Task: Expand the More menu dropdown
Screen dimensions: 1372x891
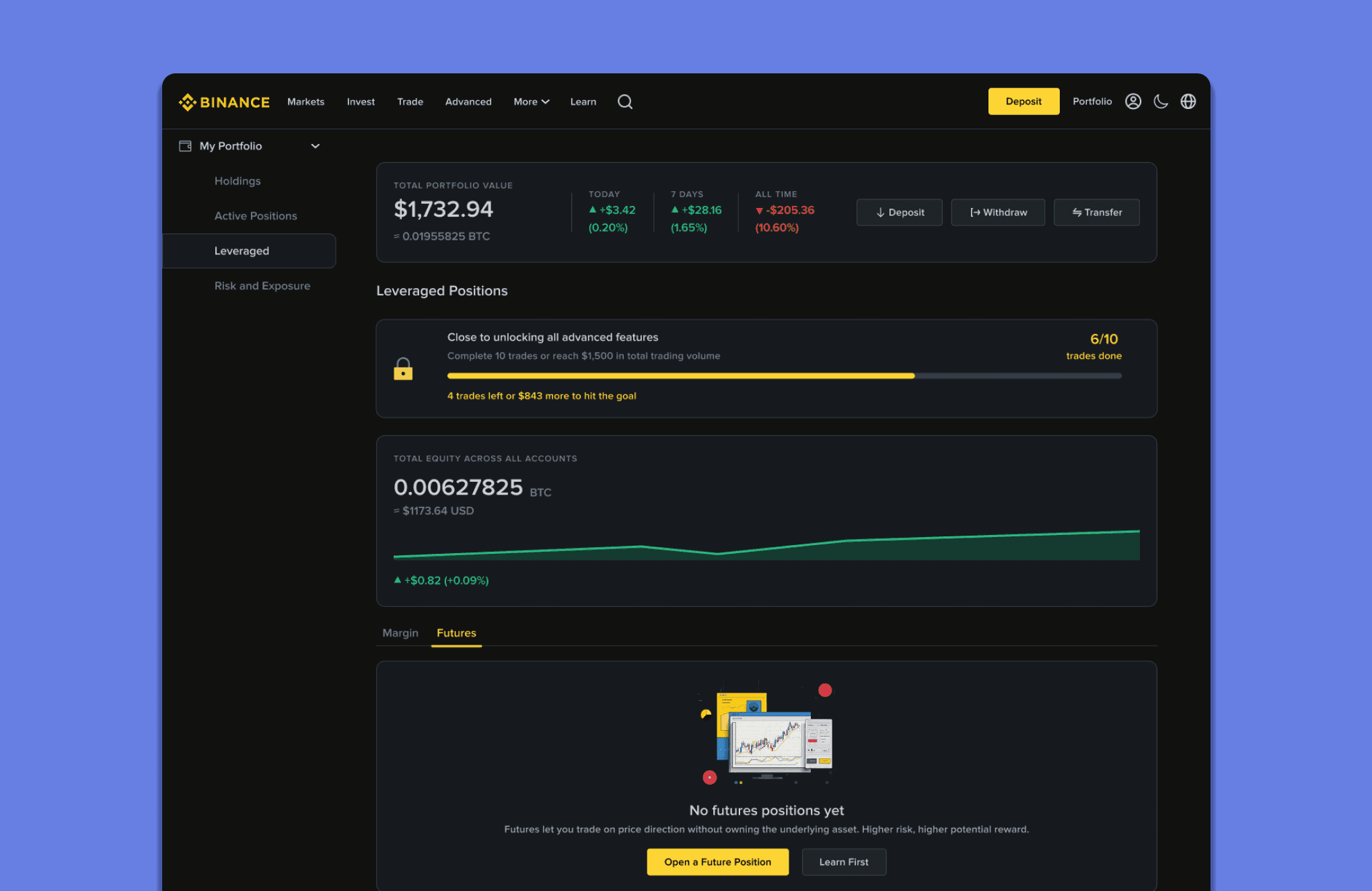Action: [531, 102]
